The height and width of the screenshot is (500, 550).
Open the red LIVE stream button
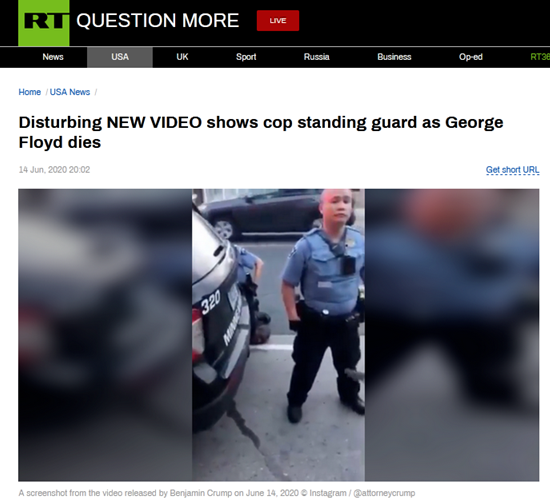(278, 21)
